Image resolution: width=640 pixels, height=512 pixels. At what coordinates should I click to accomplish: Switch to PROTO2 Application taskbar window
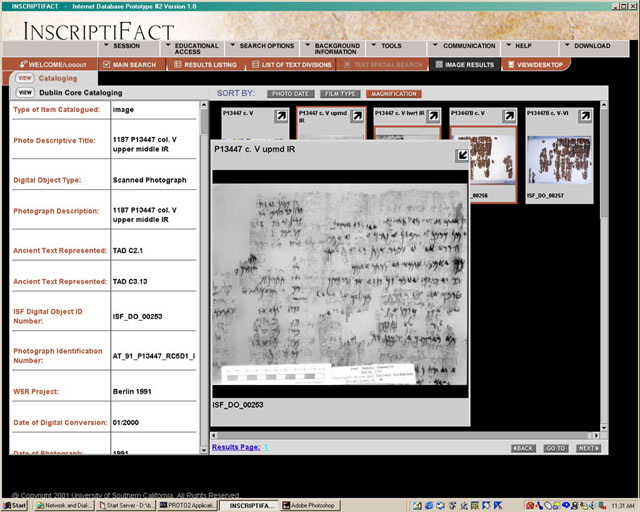(x=188, y=505)
